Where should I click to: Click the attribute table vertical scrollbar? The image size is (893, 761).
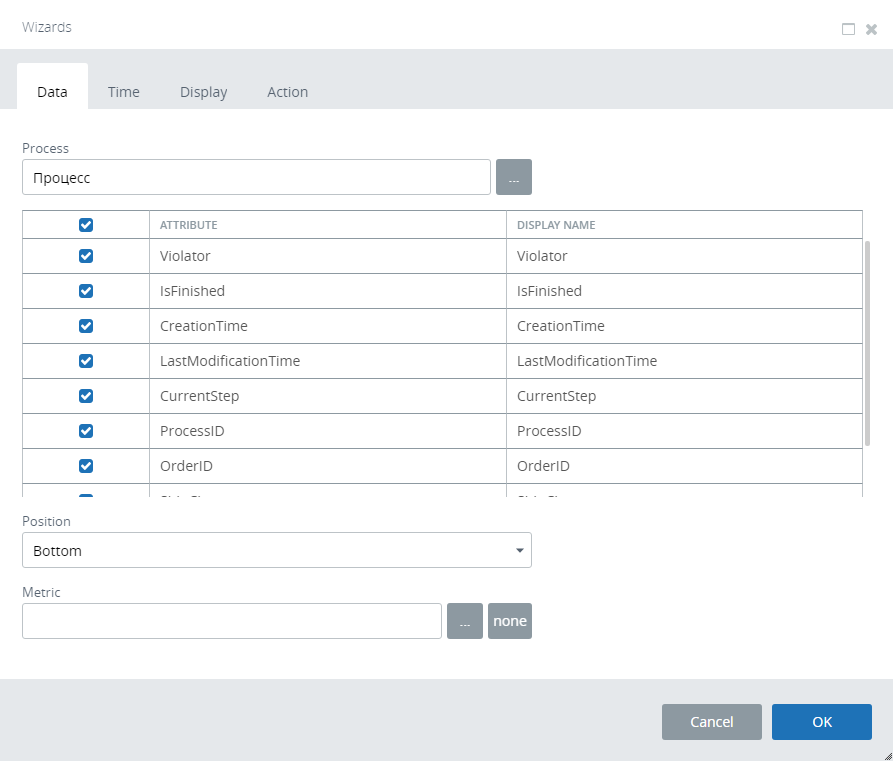[867, 342]
